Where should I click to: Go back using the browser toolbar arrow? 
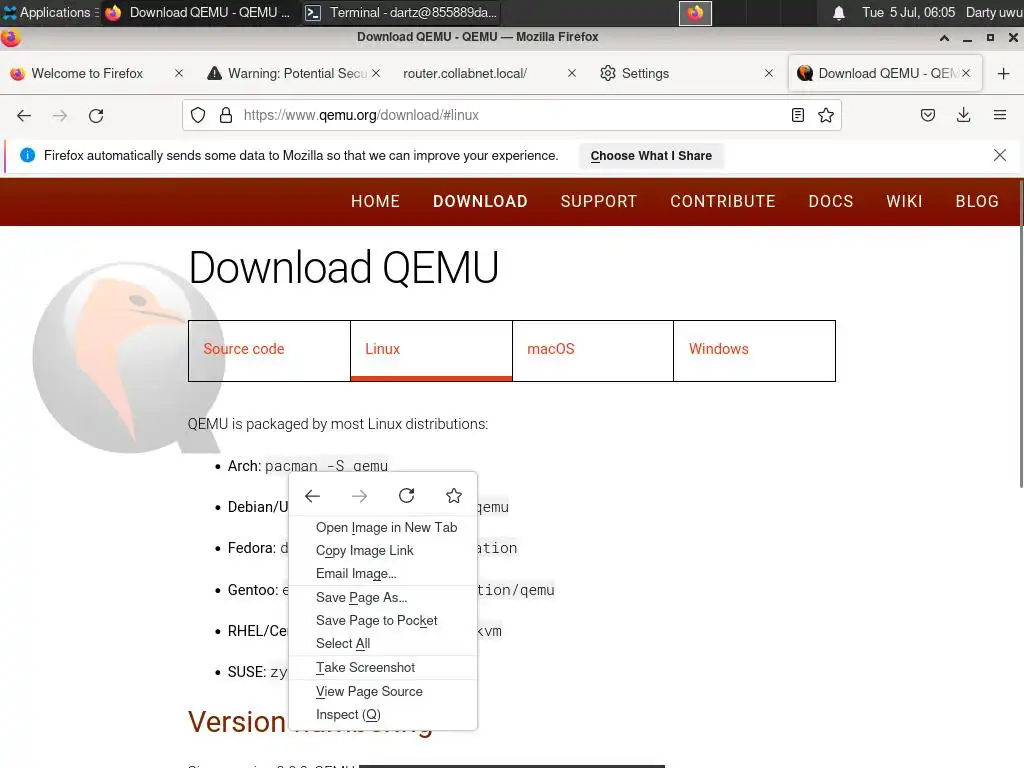coord(24,116)
